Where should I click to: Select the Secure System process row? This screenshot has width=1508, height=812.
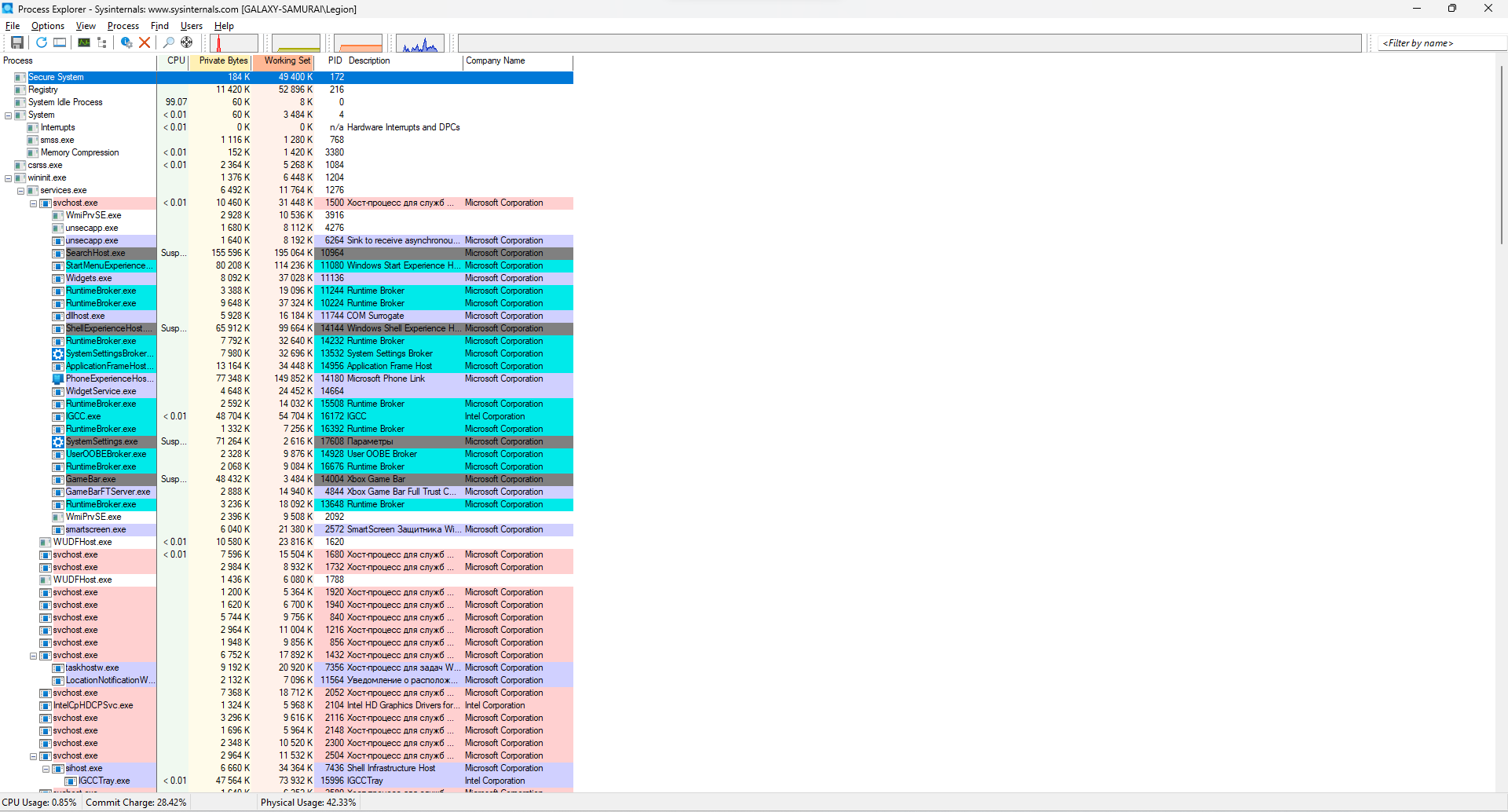point(287,77)
